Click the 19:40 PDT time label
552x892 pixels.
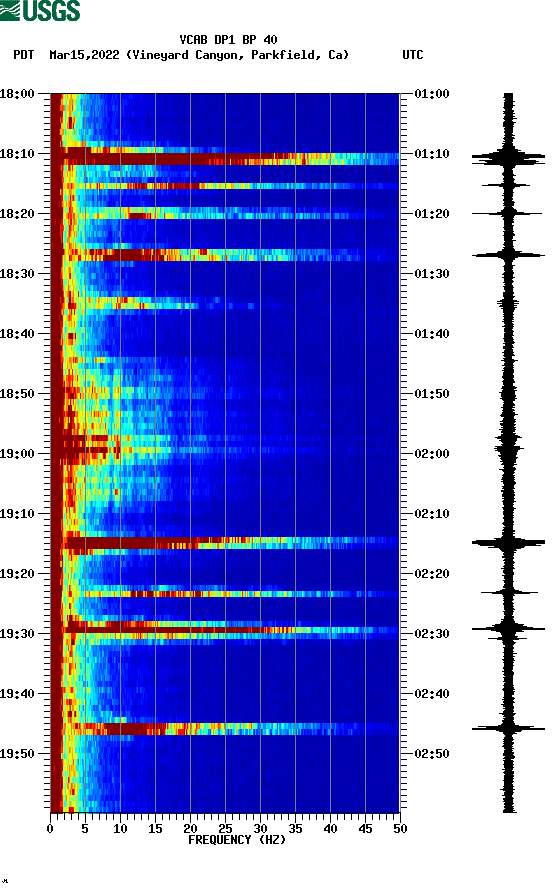tap(17, 694)
